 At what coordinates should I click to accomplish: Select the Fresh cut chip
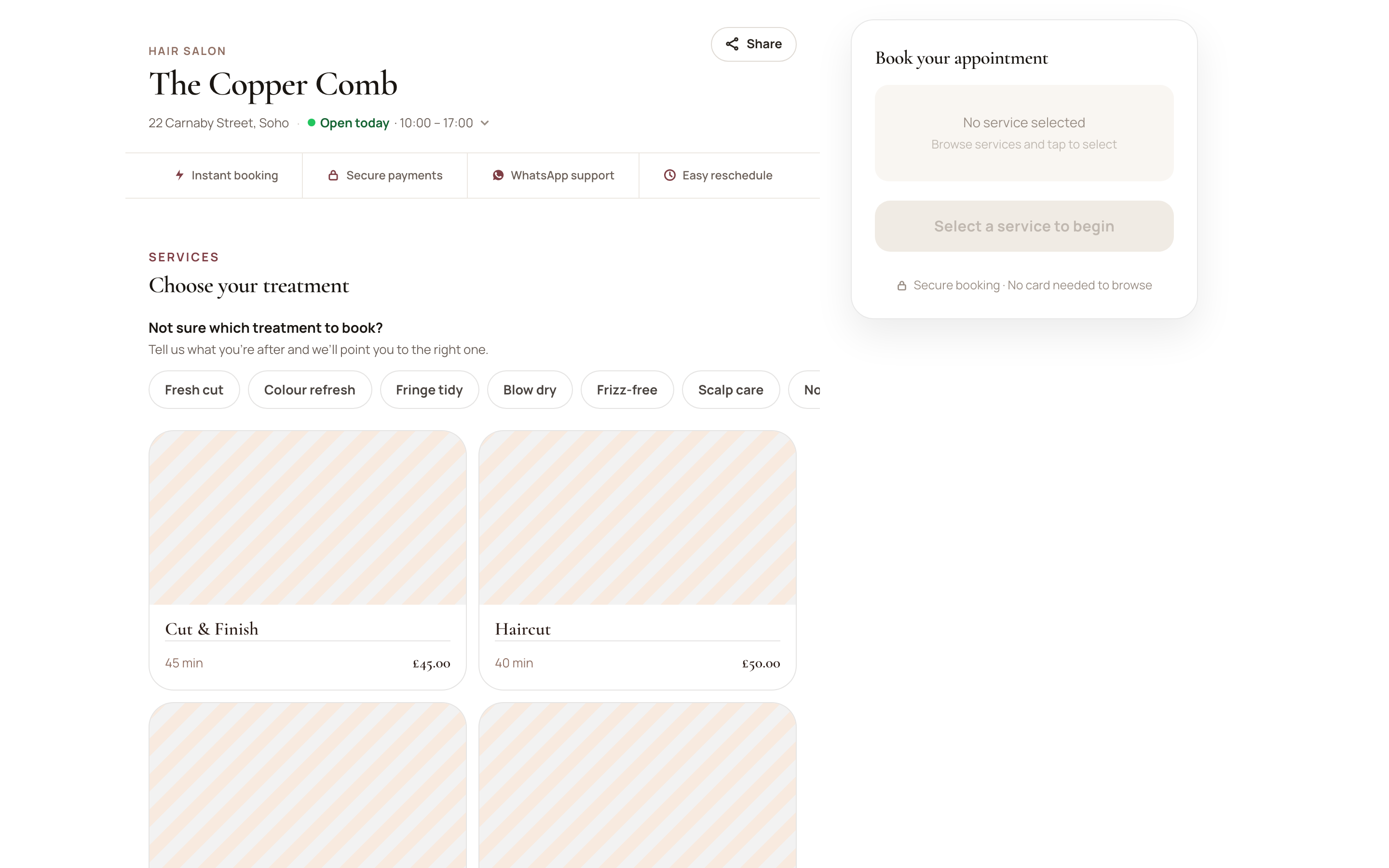(x=194, y=390)
